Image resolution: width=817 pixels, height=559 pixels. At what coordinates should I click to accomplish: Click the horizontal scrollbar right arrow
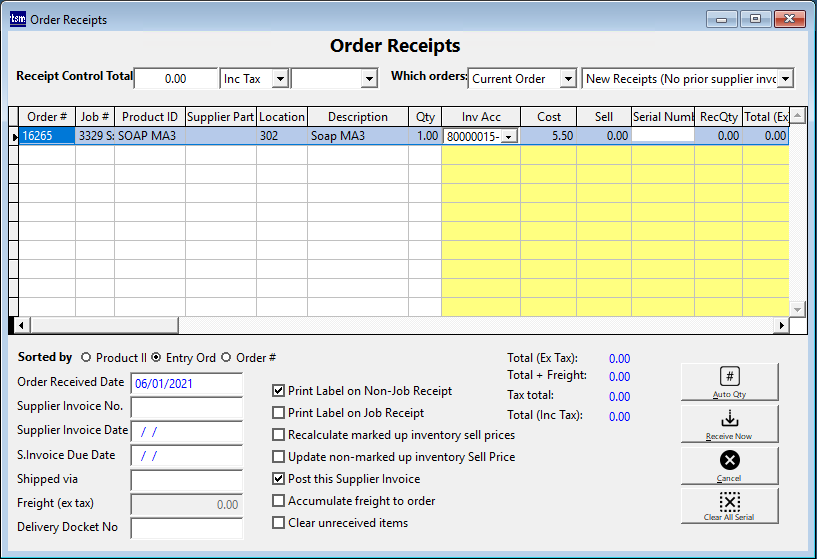pos(782,326)
